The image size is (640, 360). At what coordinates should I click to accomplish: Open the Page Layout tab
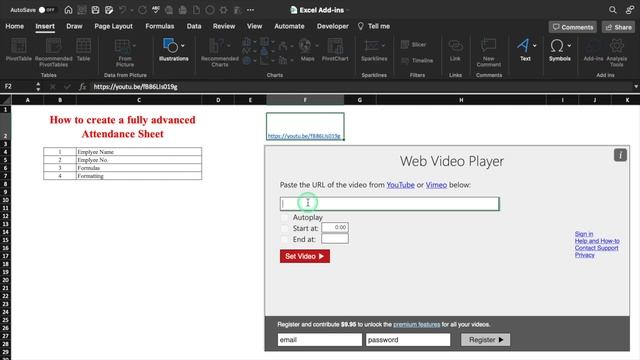tap(113, 26)
